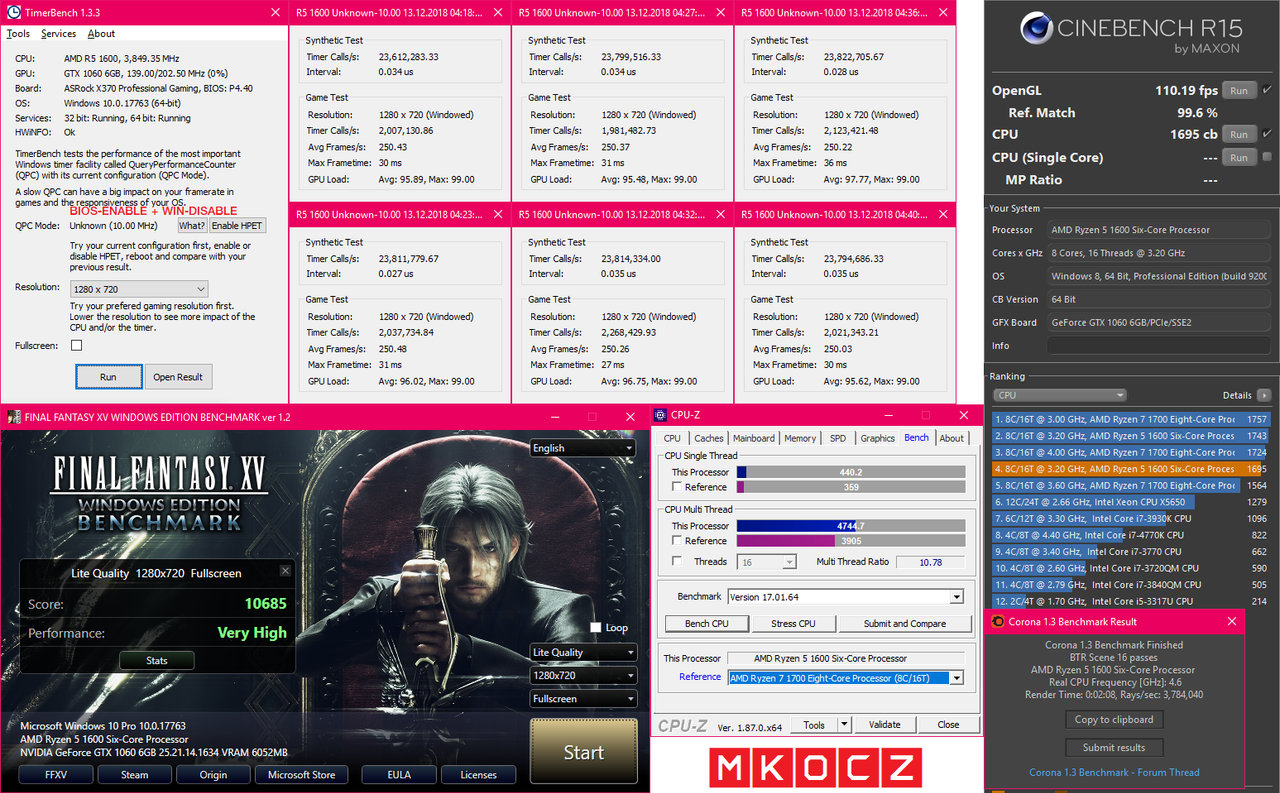Click the Info input field in Cinebench
Image resolution: width=1280 pixels, height=793 pixels.
click(x=1158, y=345)
